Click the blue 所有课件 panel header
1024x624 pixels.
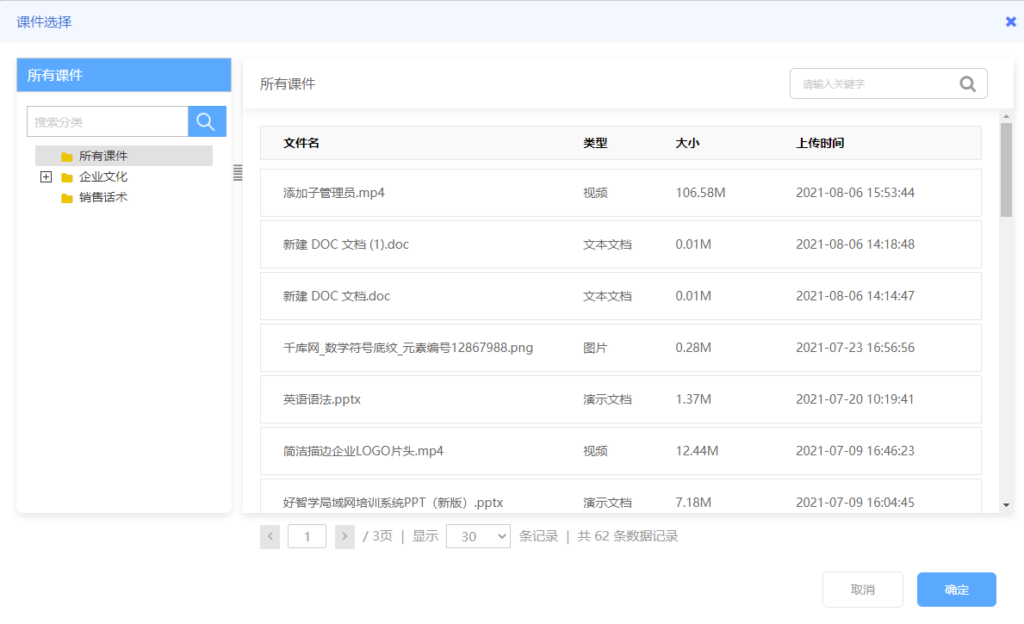[124, 75]
